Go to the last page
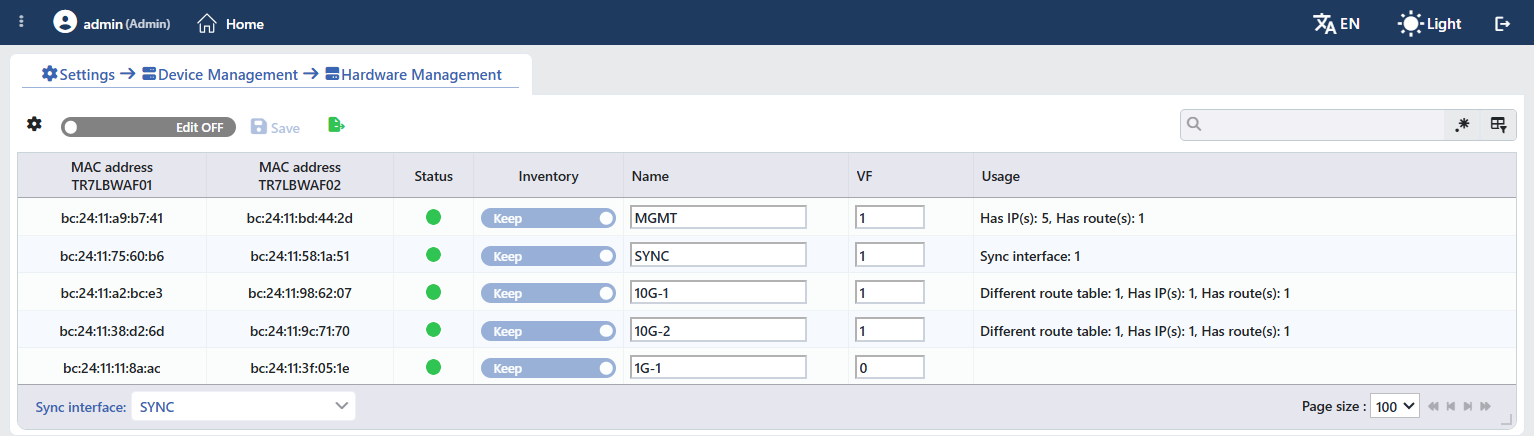Image resolution: width=1534 pixels, height=436 pixels. pos(1485,406)
